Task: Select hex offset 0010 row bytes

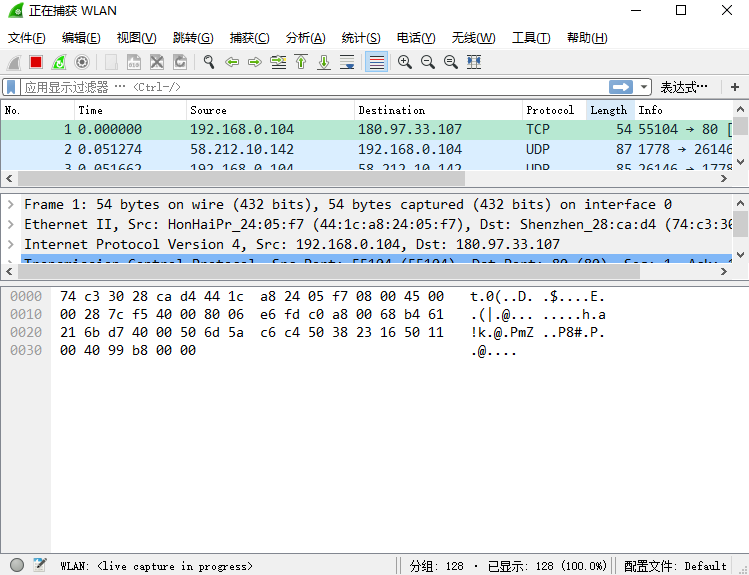Action: click(x=252, y=315)
